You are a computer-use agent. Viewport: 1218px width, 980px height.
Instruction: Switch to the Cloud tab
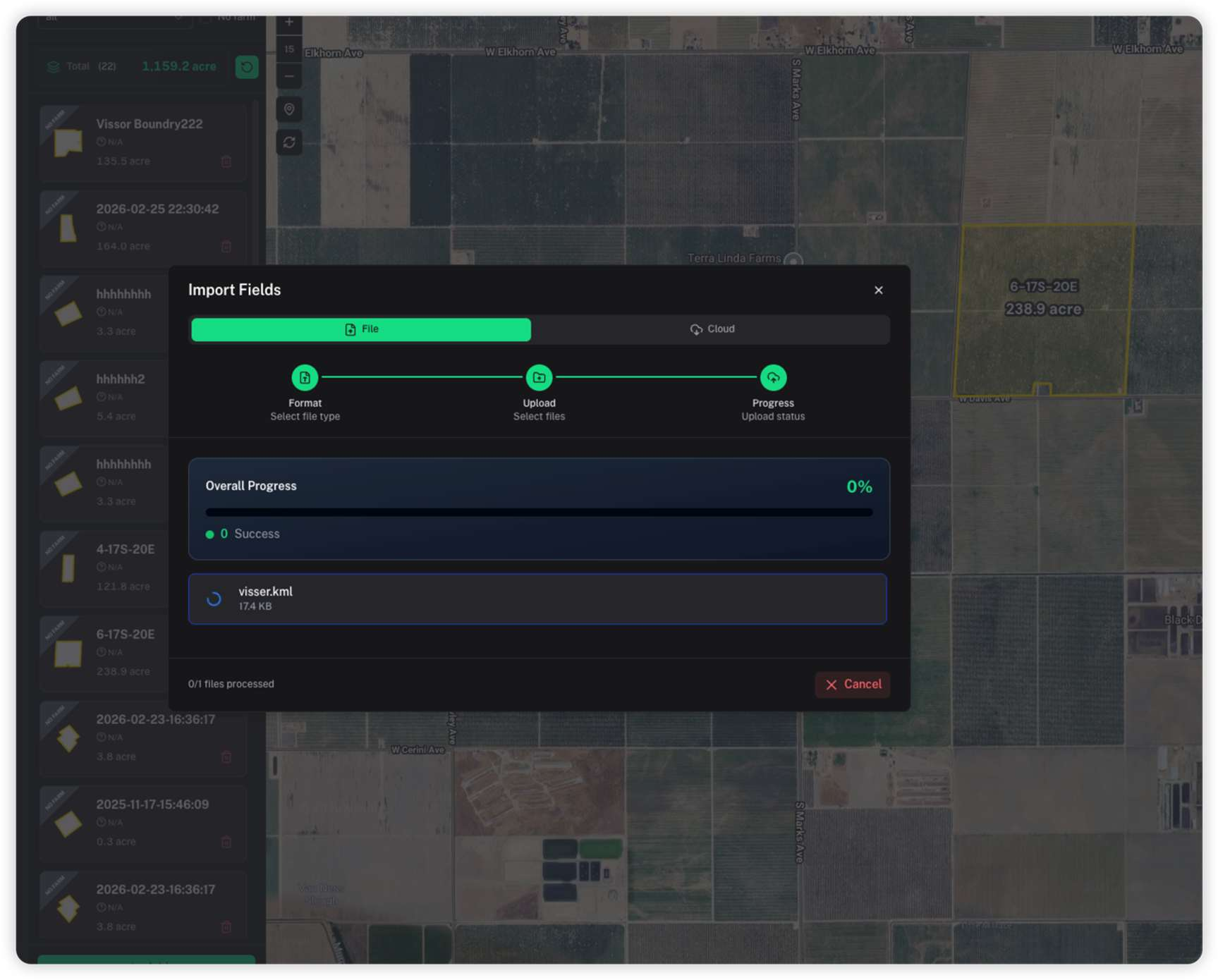tap(712, 329)
